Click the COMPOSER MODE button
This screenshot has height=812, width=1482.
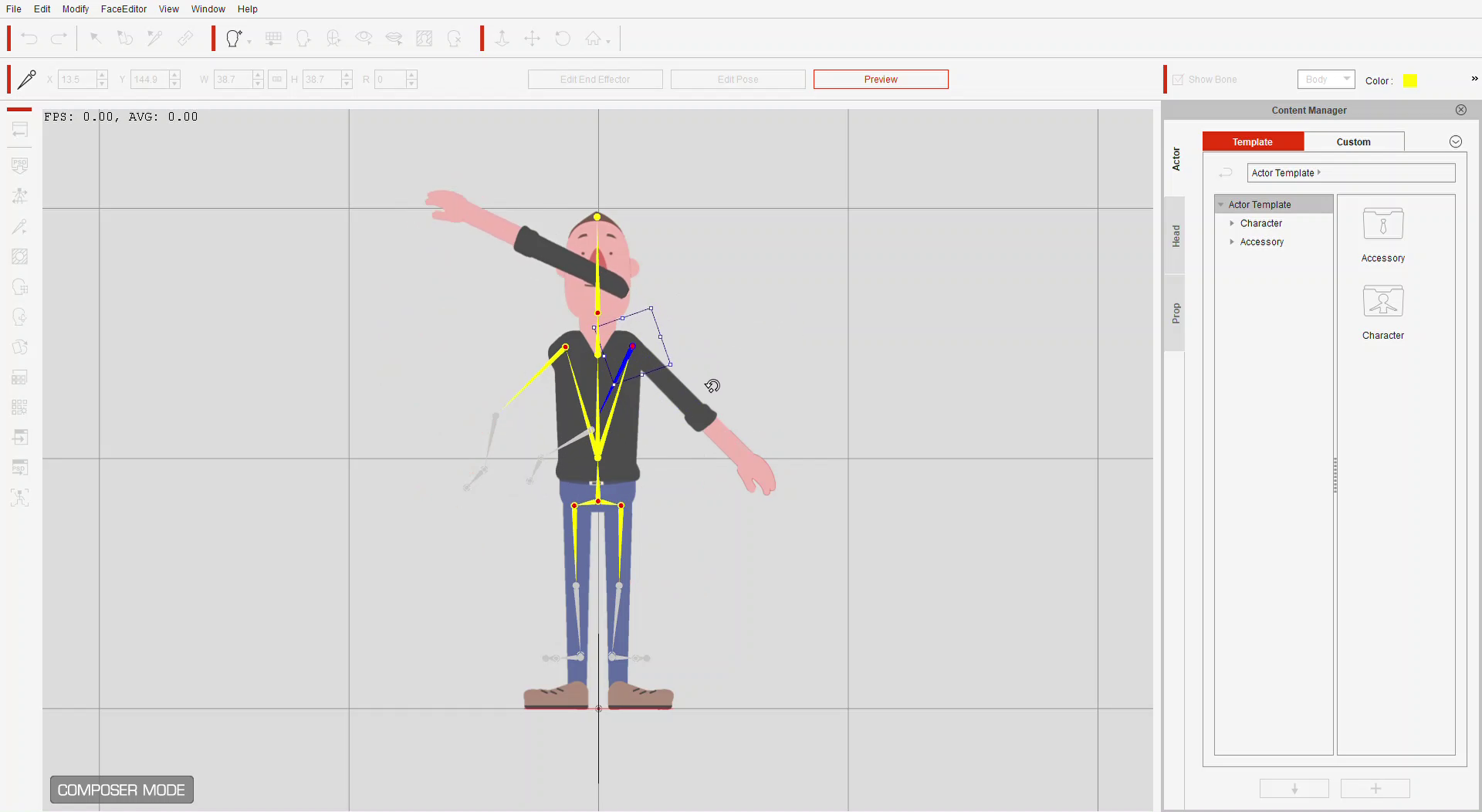pyautogui.click(x=122, y=790)
